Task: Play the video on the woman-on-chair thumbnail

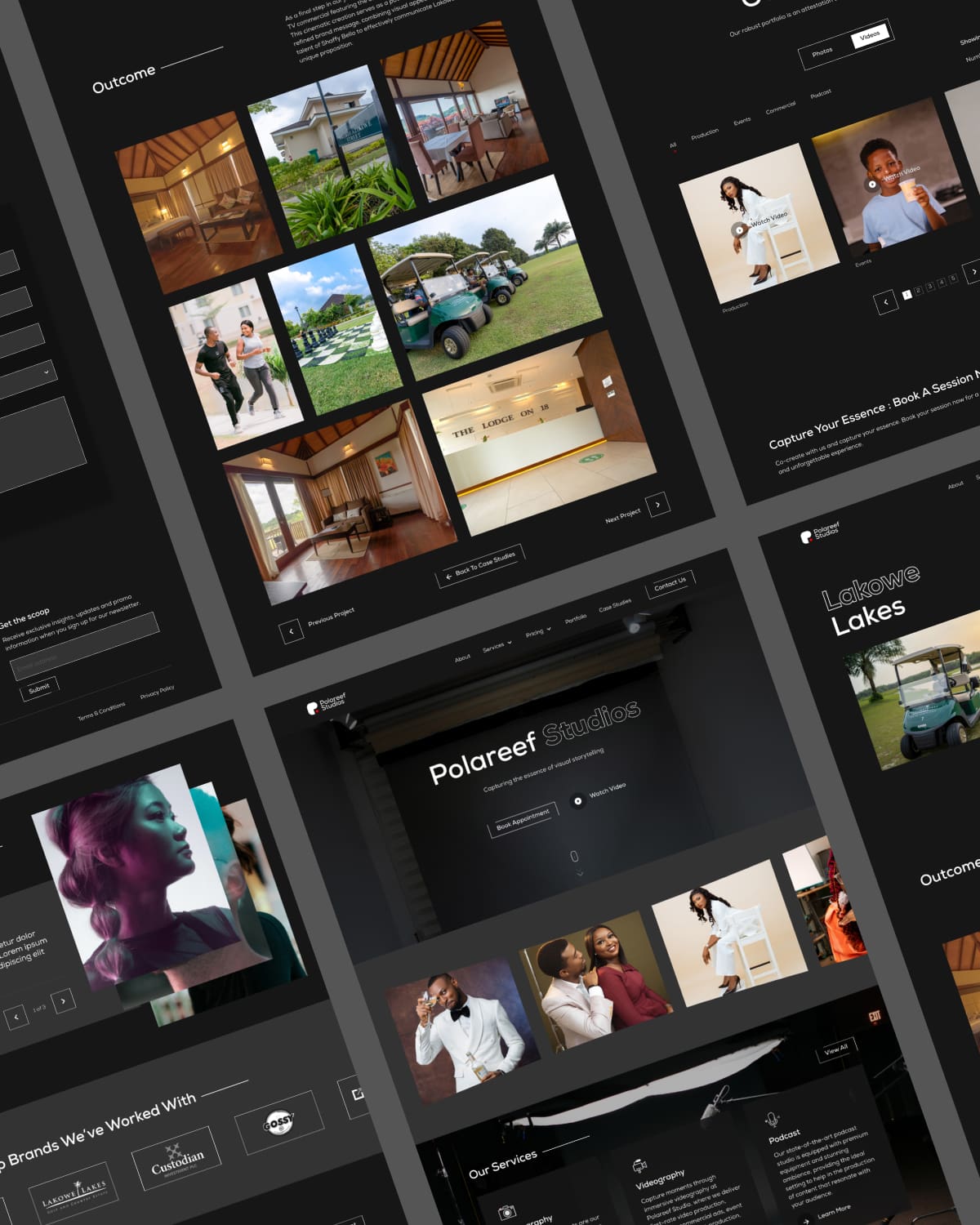Action: (x=738, y=229)
